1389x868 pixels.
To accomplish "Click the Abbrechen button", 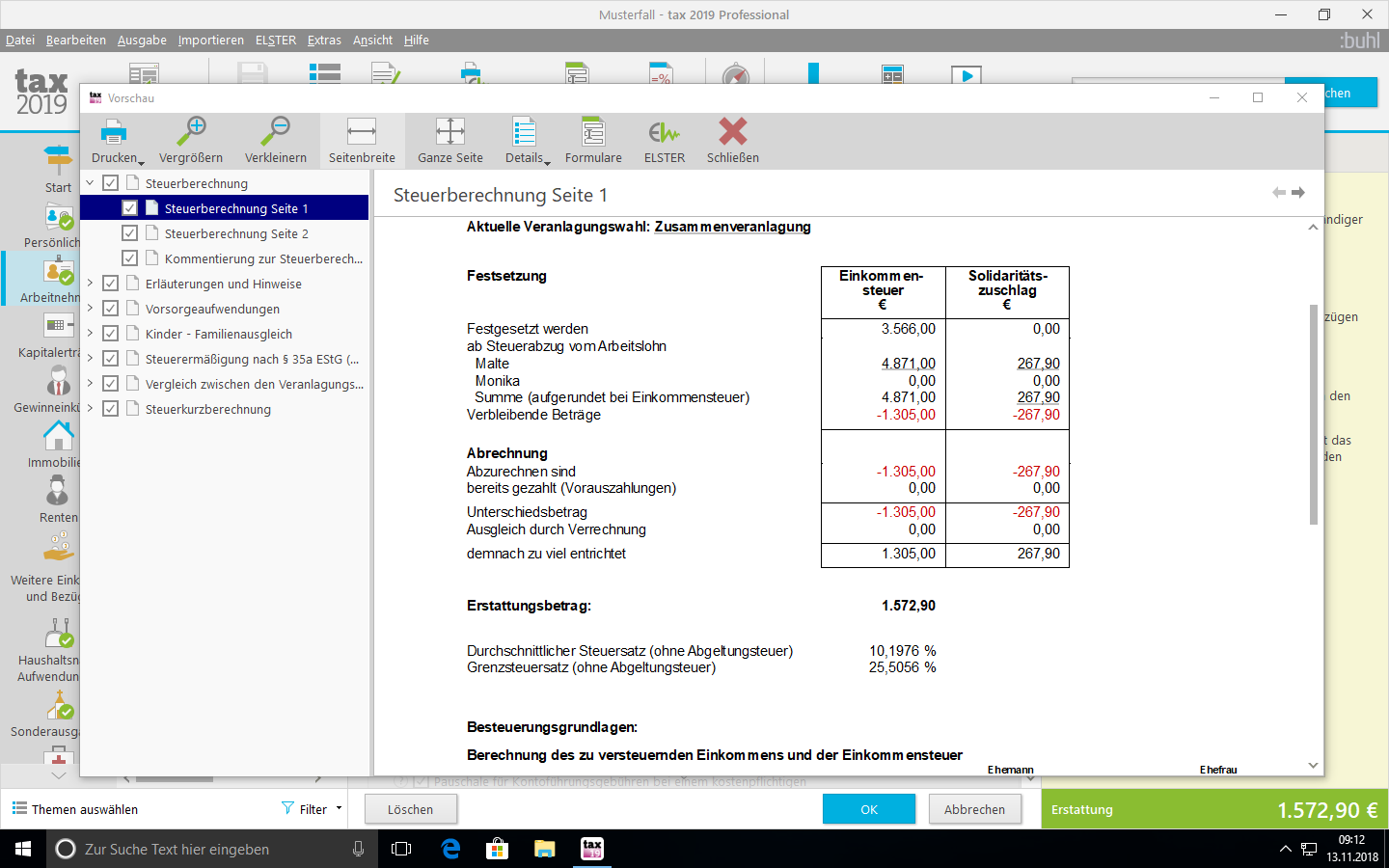I will [975, 809].
